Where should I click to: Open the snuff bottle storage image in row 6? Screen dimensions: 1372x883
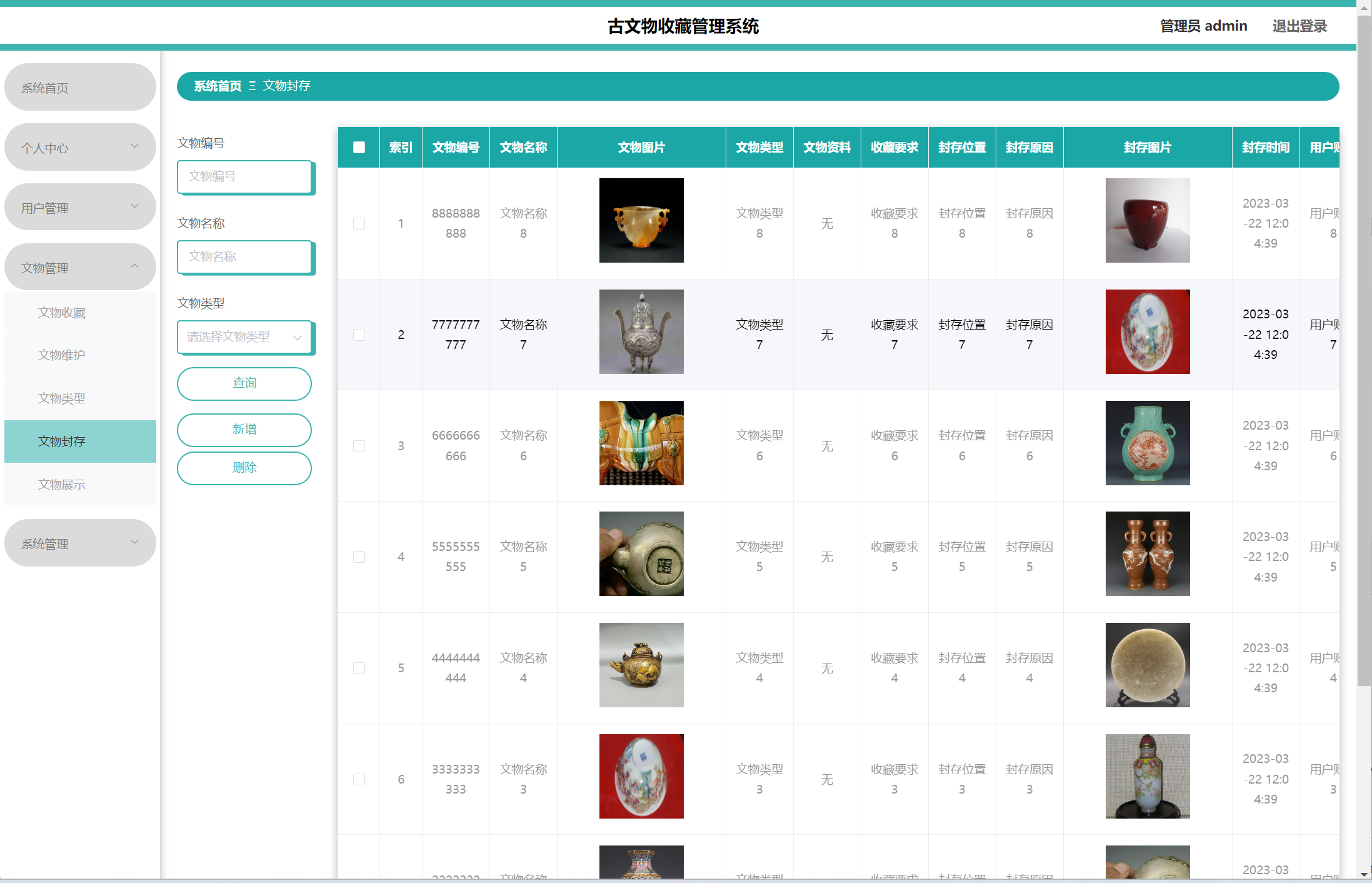pyautogui.click(x=1147, y=776)
